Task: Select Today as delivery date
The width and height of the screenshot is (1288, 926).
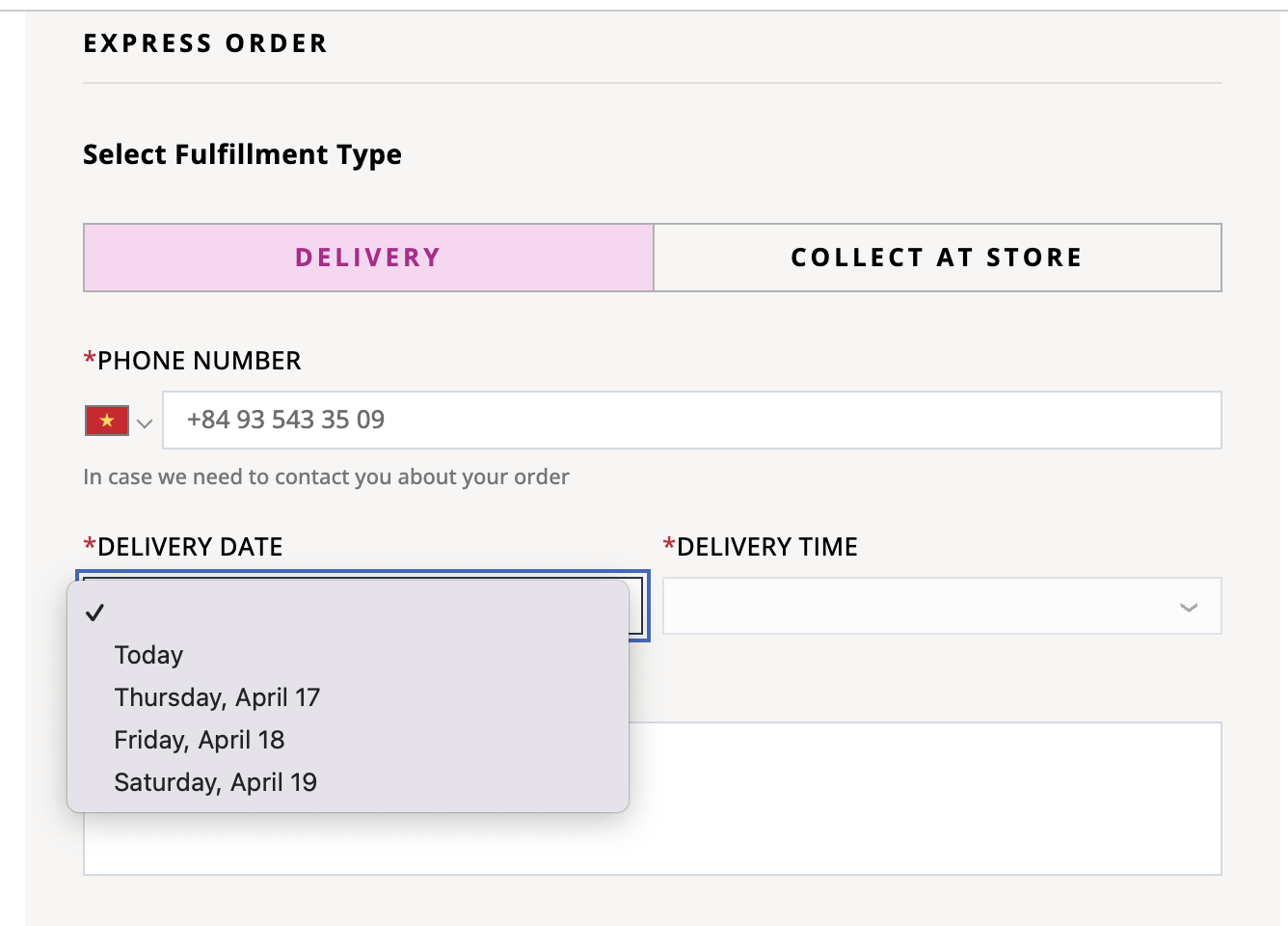Action: (148, 655)
